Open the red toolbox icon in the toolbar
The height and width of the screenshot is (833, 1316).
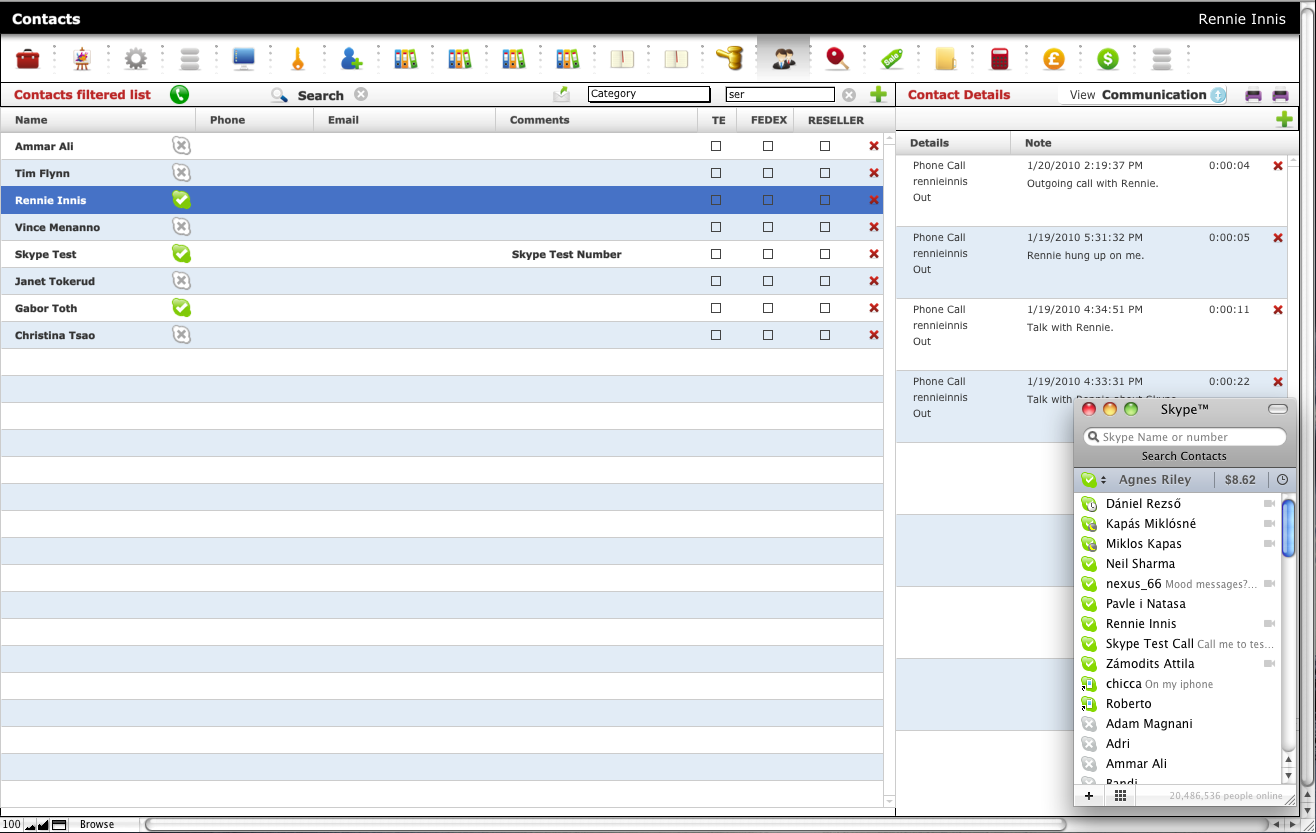[28, 59]
